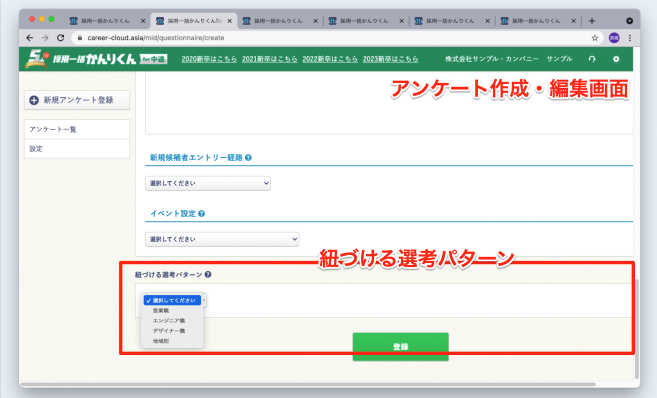Click the green 登録 button
The image size is (657, 398).
401,346
